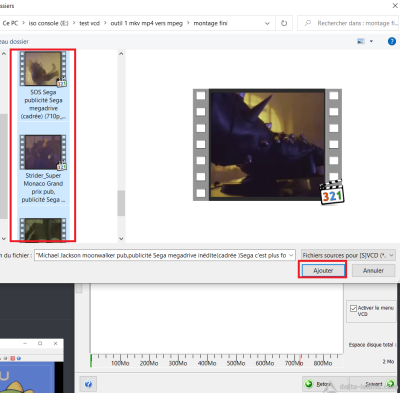Go to Ce PC in the breadcrumb

pyautogui.click(x=10, y=23)
